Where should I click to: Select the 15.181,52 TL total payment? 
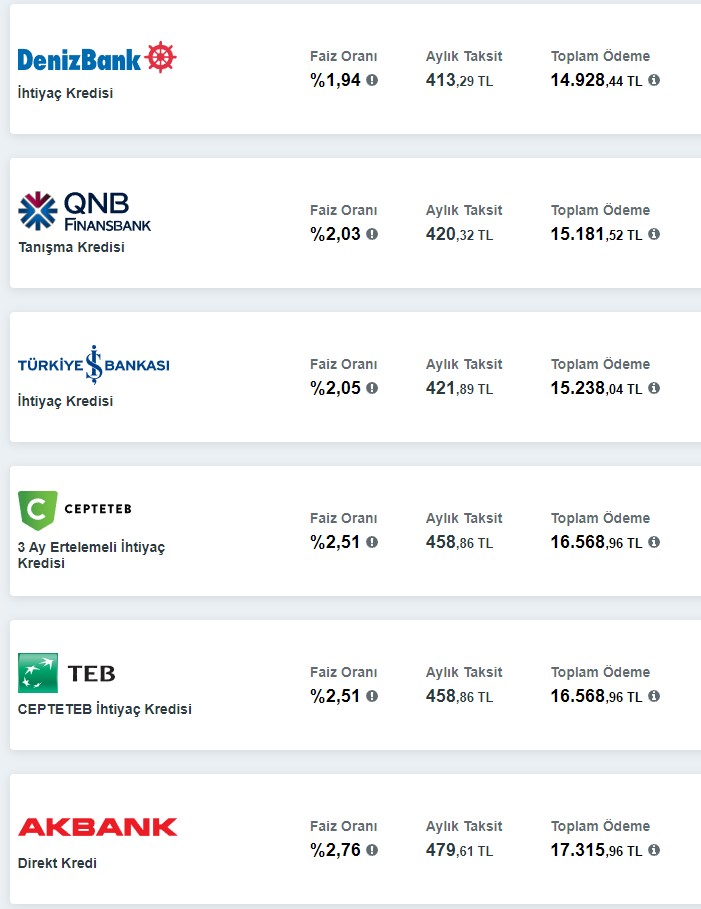[597, 234]
